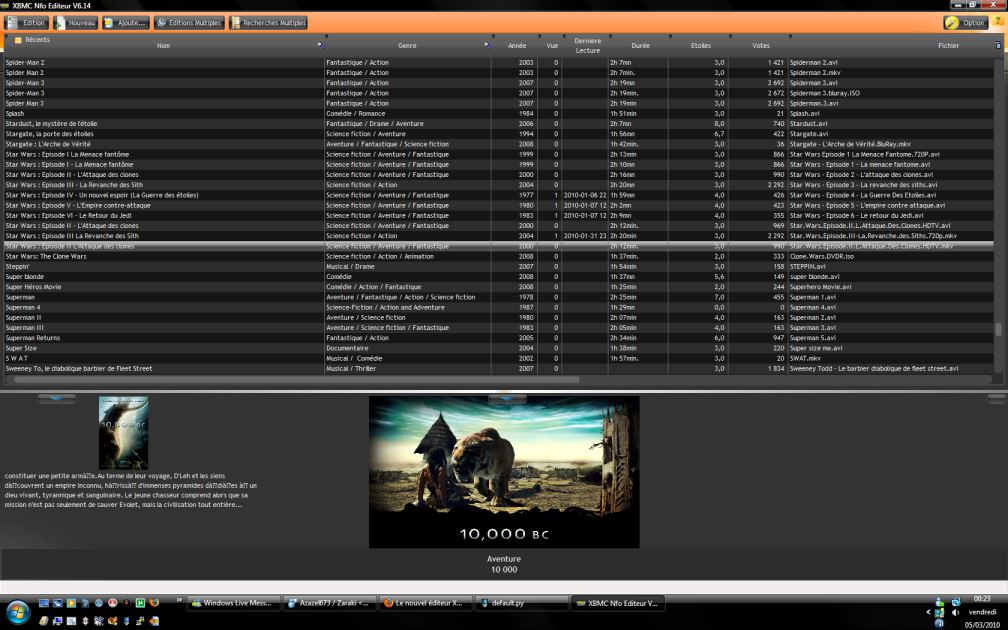Click the filter icon in the Genre column header
Viewport: 1008px width, 630px height.
click(488, 45)
